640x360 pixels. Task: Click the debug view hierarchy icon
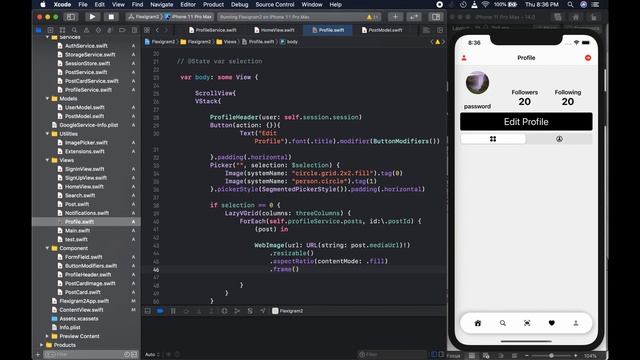pyautogui.click(x=224, y=311)
